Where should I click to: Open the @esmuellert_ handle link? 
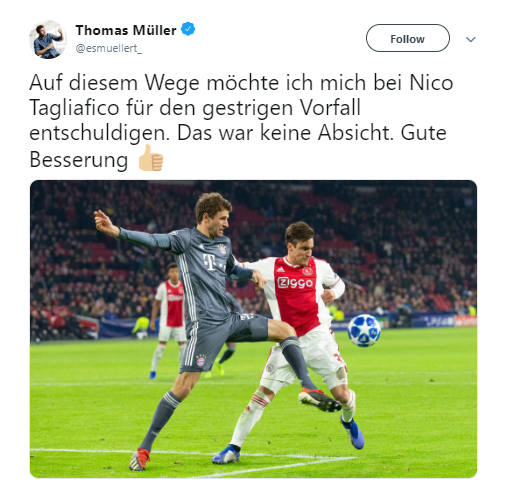pos(109,49)
